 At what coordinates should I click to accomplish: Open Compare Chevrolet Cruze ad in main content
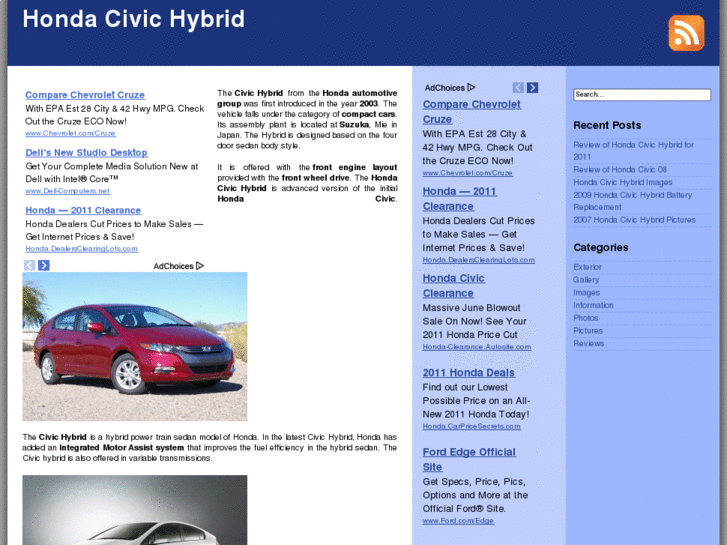(x=85, y=95)
